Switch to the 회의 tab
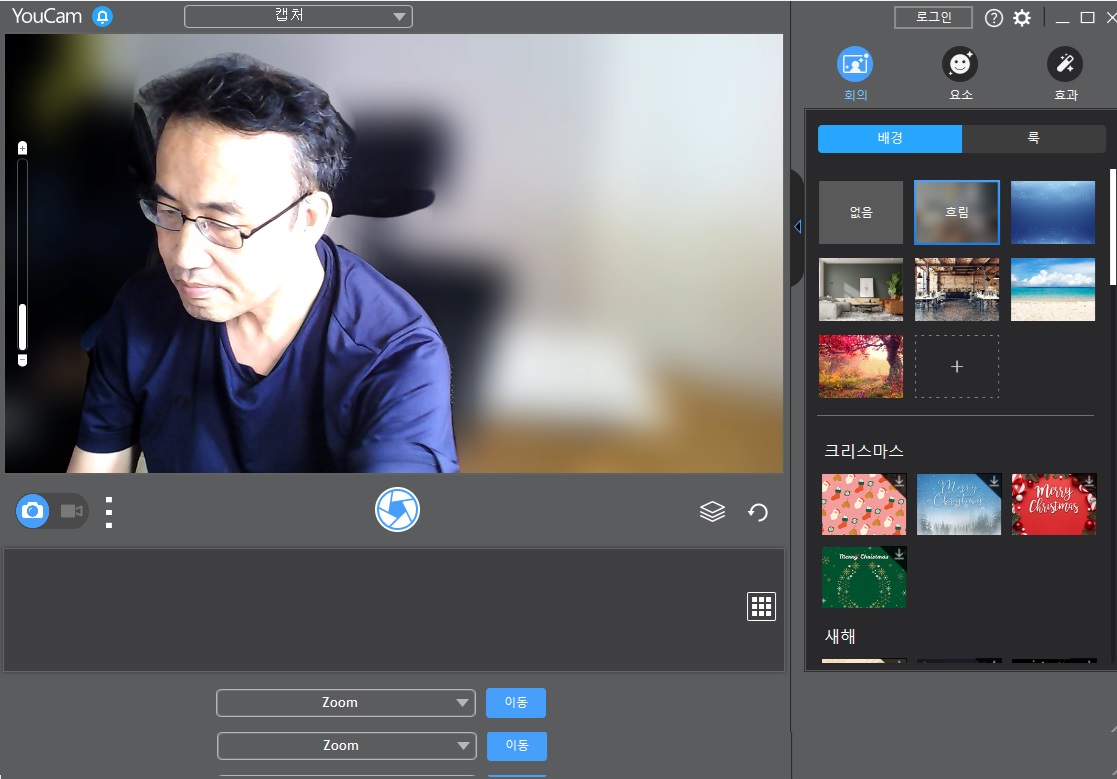 [x=855, y=74]
